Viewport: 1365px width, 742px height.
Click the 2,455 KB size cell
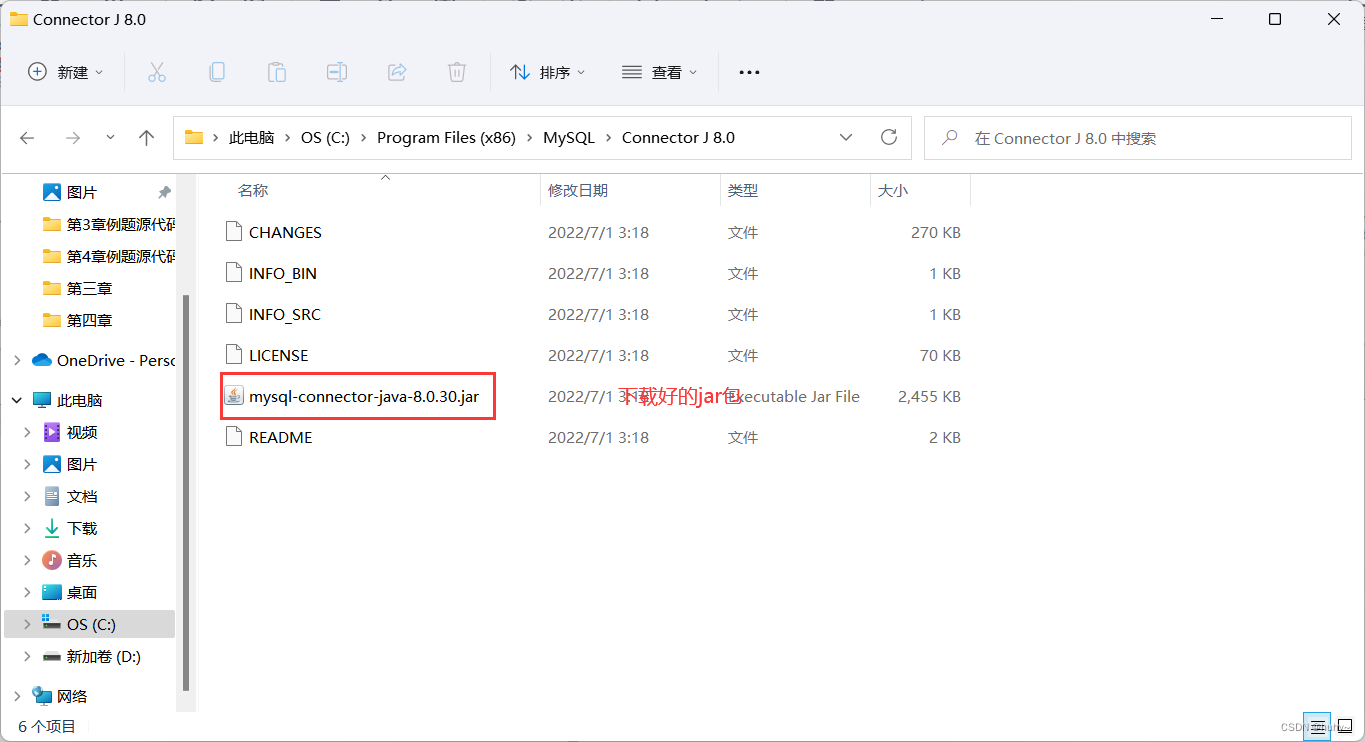click(x=929, y=396)
